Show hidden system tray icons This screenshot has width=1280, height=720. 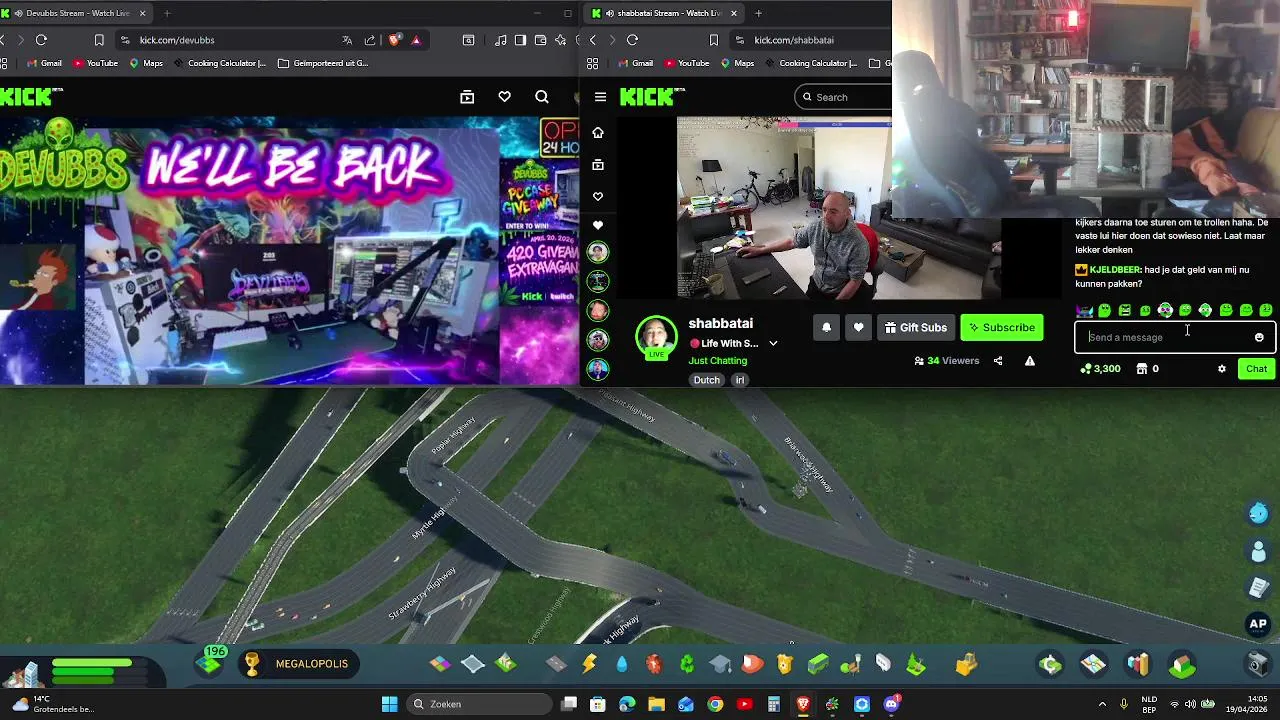coord(1102,704)
